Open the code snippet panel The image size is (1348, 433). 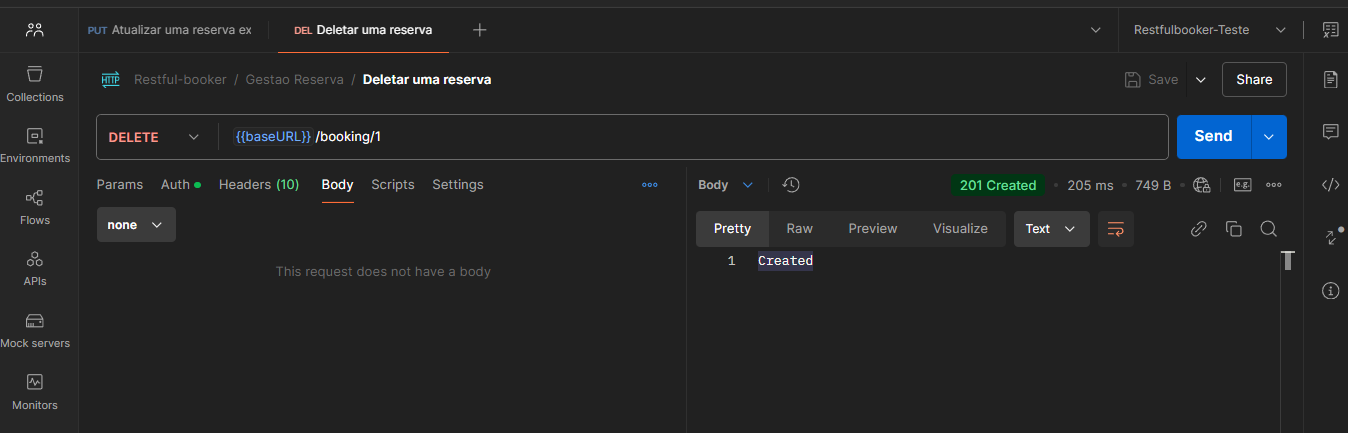1330,184
